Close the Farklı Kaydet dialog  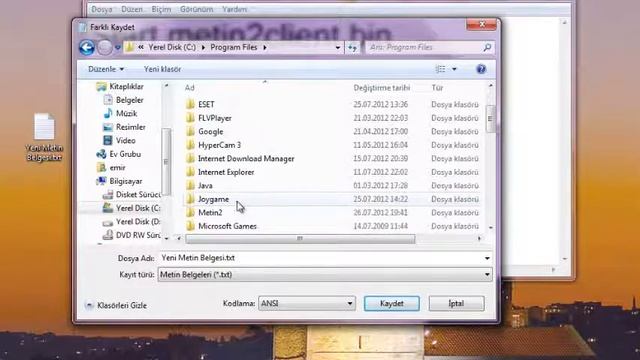coord(482,24)
